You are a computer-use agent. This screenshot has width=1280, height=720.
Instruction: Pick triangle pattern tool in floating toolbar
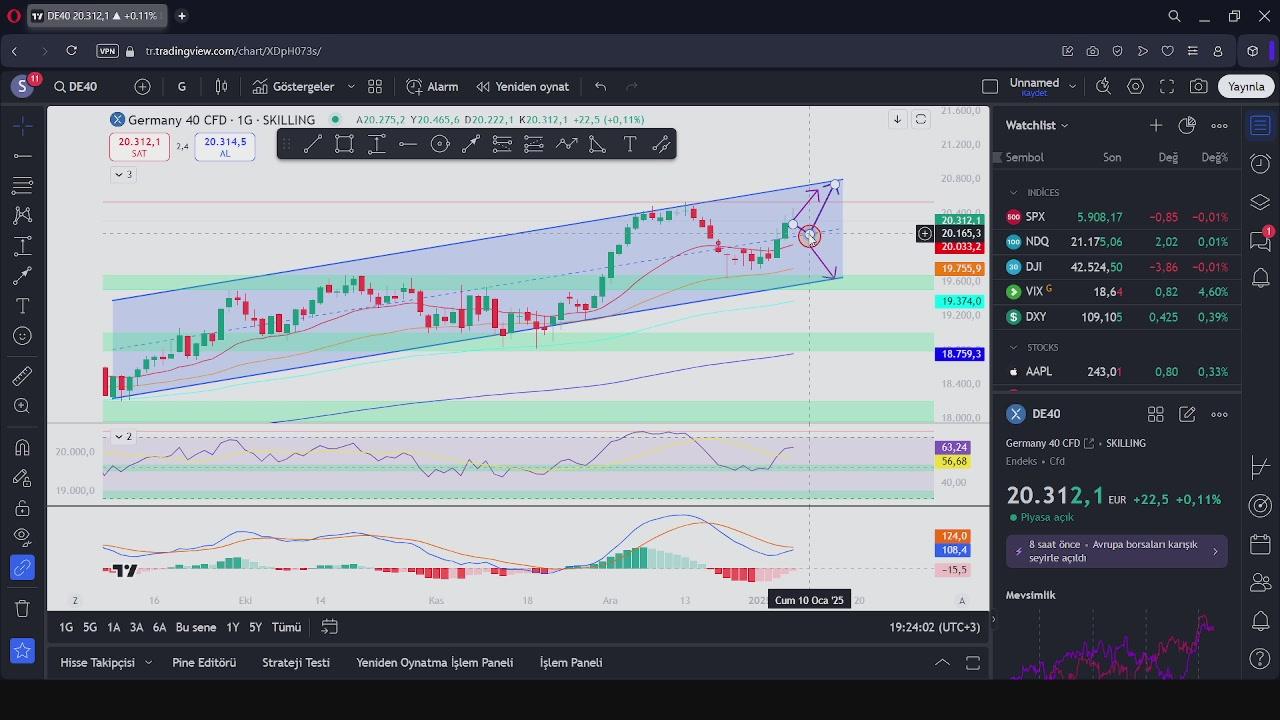click(598, 145)
